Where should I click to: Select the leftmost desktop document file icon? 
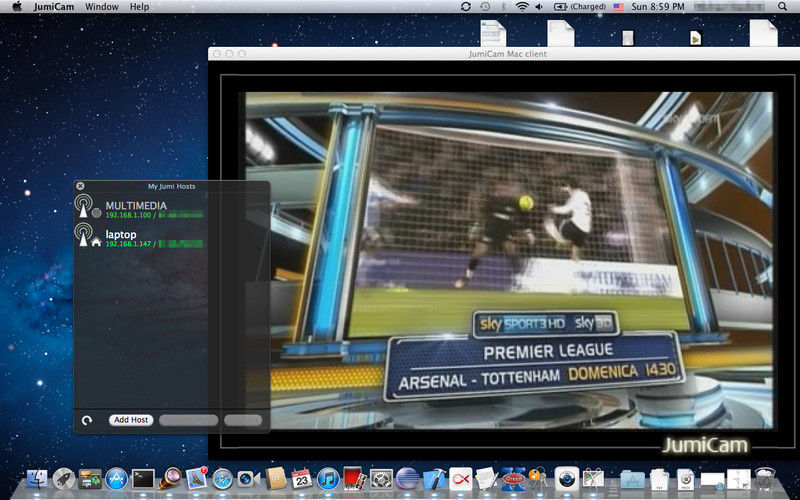tap(493, 33)
